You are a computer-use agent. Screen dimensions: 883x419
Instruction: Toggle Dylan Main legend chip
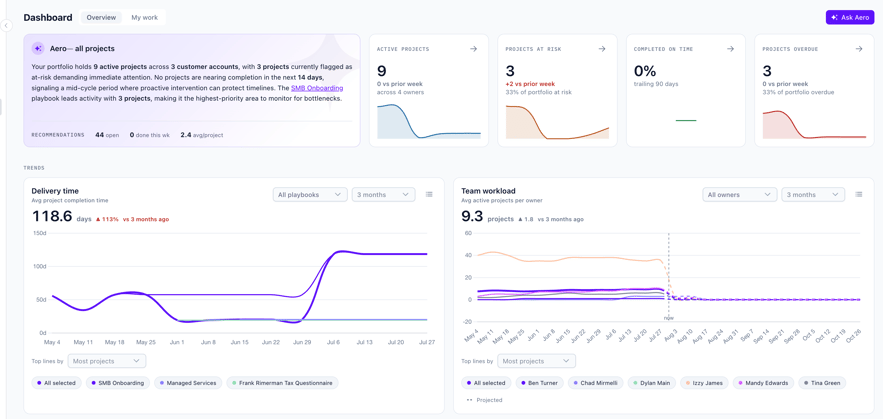[650, 383]
